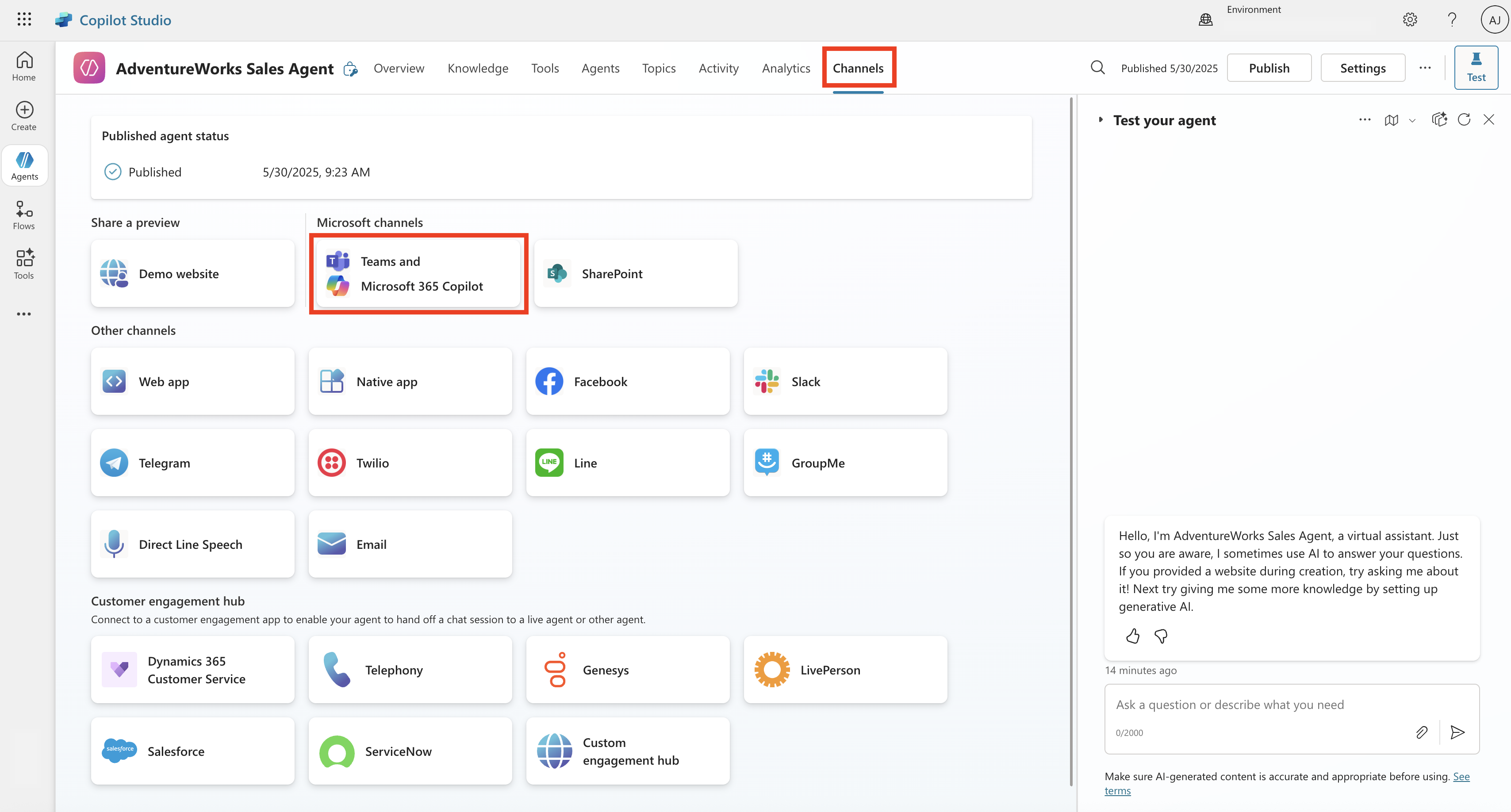Click the search magnifier icon
Screen dimensions: 1511x812
[x=1097, y=68]
